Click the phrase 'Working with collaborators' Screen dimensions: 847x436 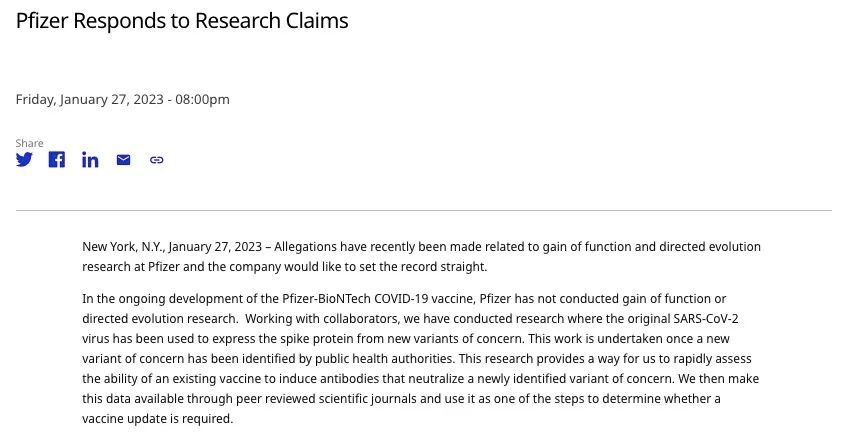[327, 318]
